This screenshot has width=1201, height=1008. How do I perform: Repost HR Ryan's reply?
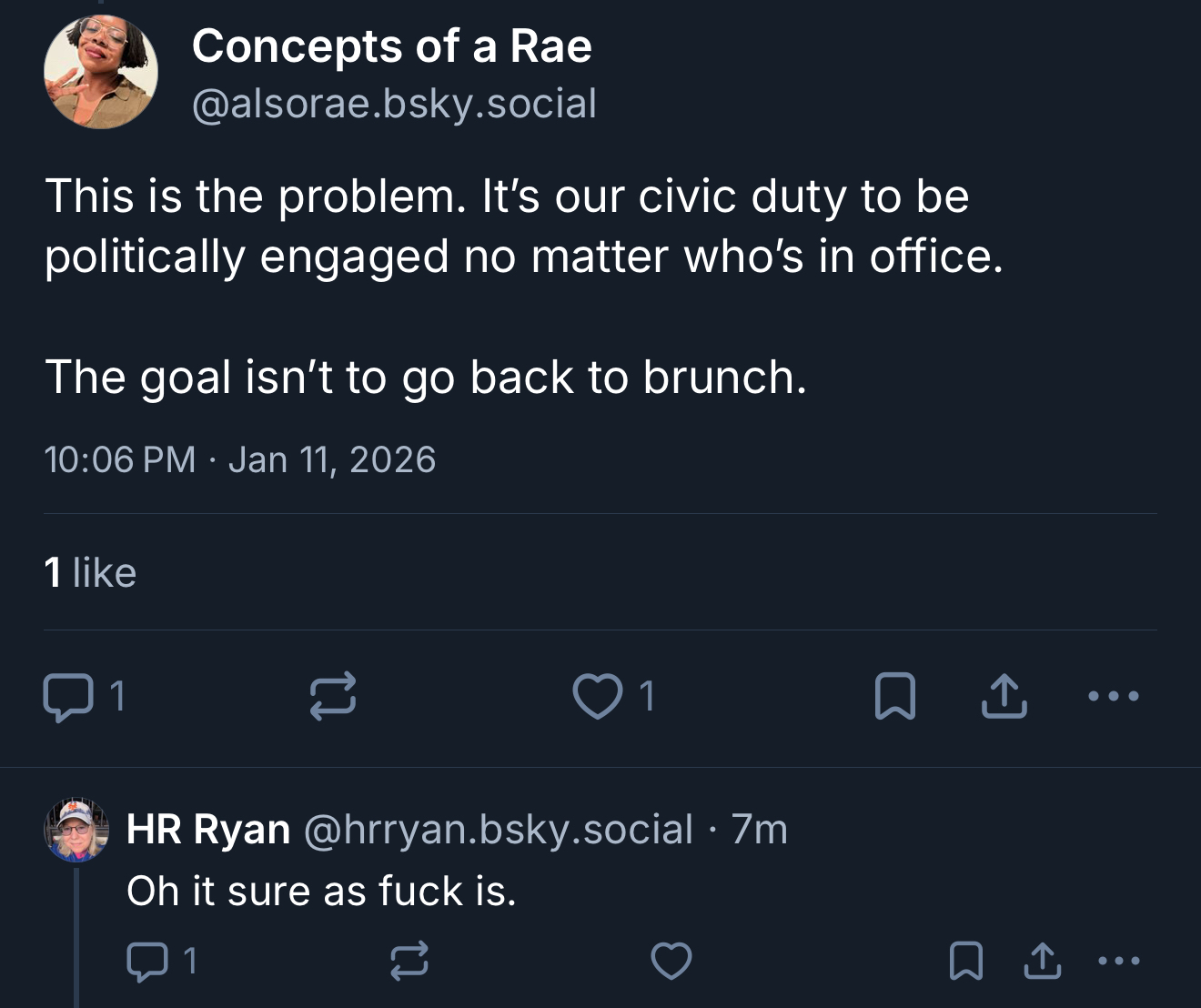(x=409, y=962)
